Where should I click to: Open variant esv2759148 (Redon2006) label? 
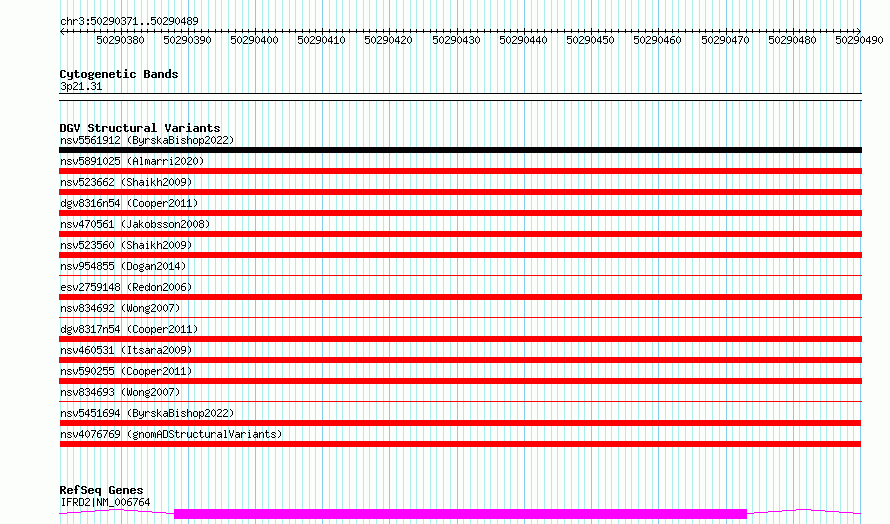pyautogui.click(x=126, y=287)
